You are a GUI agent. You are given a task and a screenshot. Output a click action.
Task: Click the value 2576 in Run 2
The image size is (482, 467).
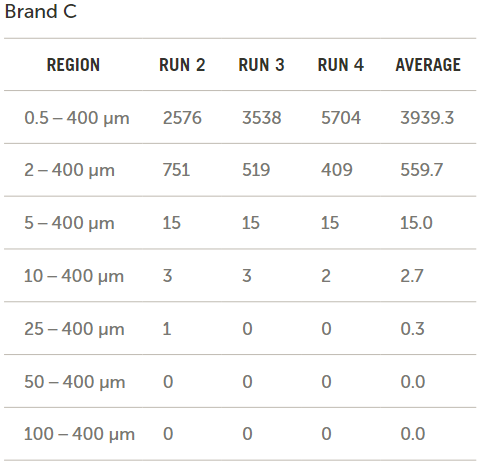coord(182,118)
